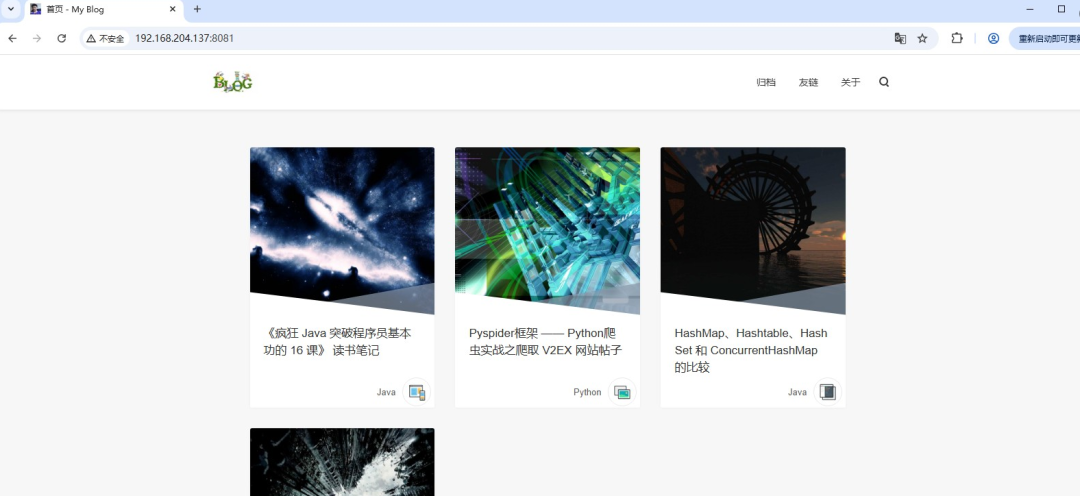The image size is (1080, 496).
Task: Open the extensions puzzle icon
Action: tap(957, 39)
